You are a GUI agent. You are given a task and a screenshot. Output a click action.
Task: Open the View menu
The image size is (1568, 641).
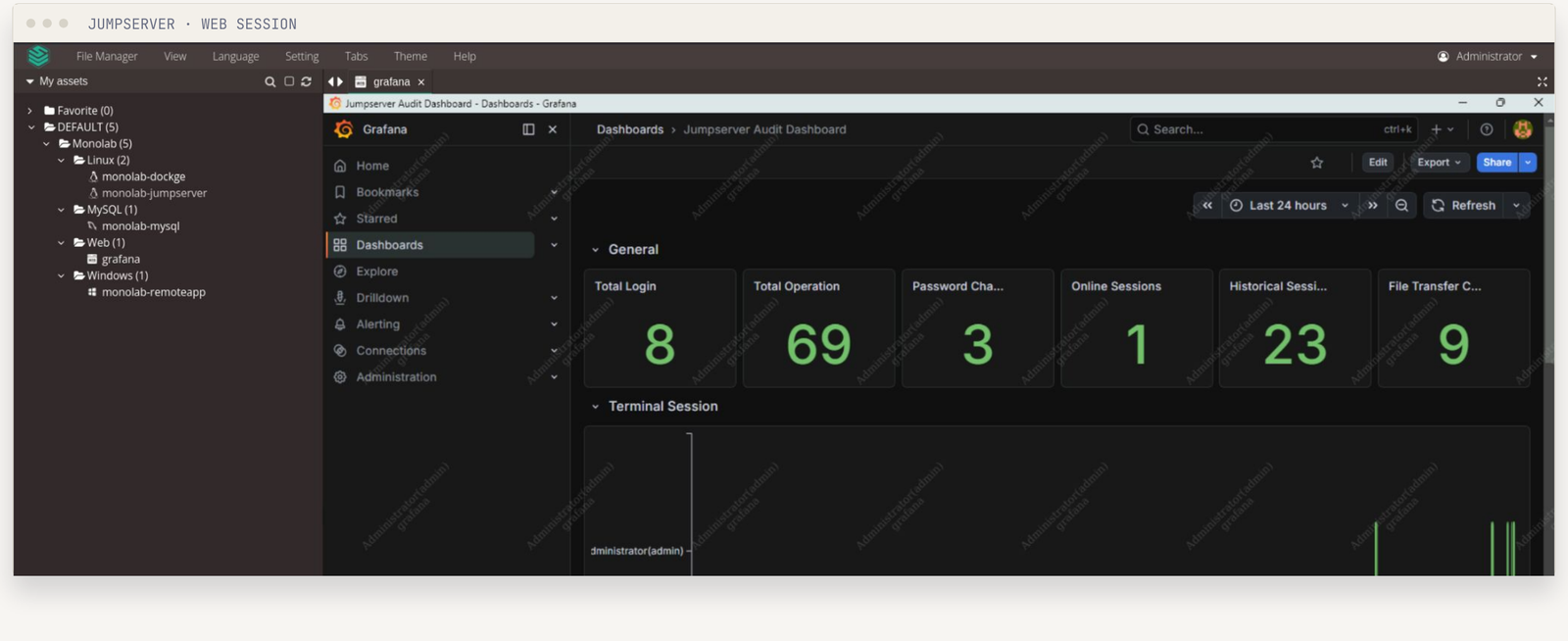pyautogui.click(x=175, y=57)
